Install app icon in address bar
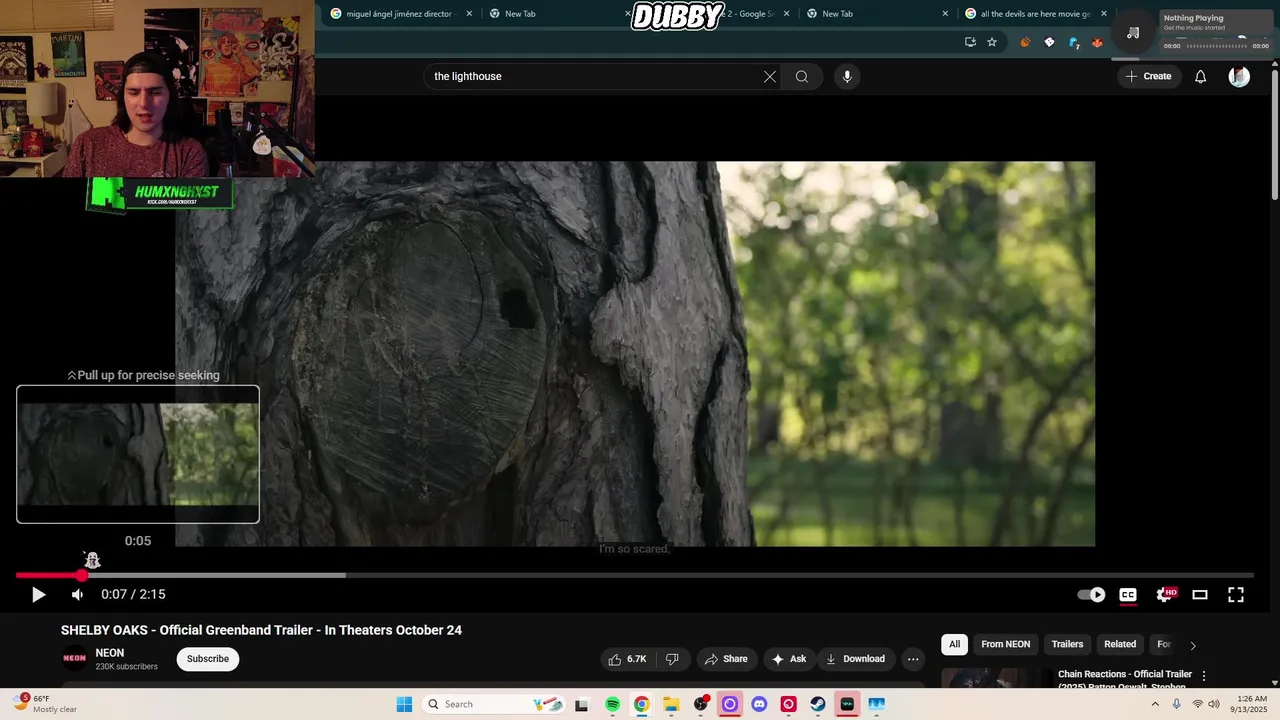Image resolution: width=1280 pixels, height=720 pixels. [x=970, y=42]
